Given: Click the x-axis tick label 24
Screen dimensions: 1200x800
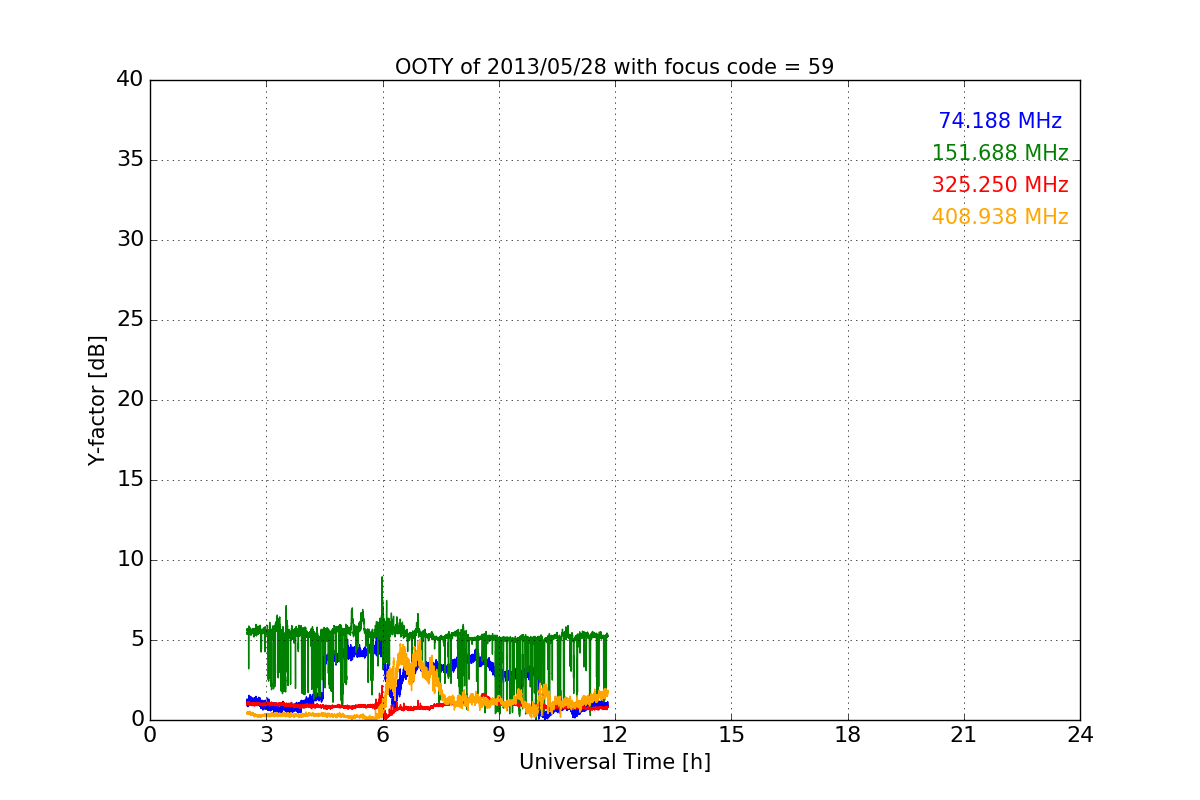Looking at the screenshot, I should click(x=1080, y=735).
